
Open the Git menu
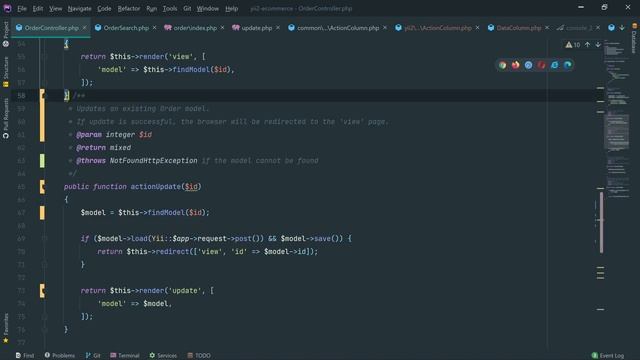click(187, 9)
